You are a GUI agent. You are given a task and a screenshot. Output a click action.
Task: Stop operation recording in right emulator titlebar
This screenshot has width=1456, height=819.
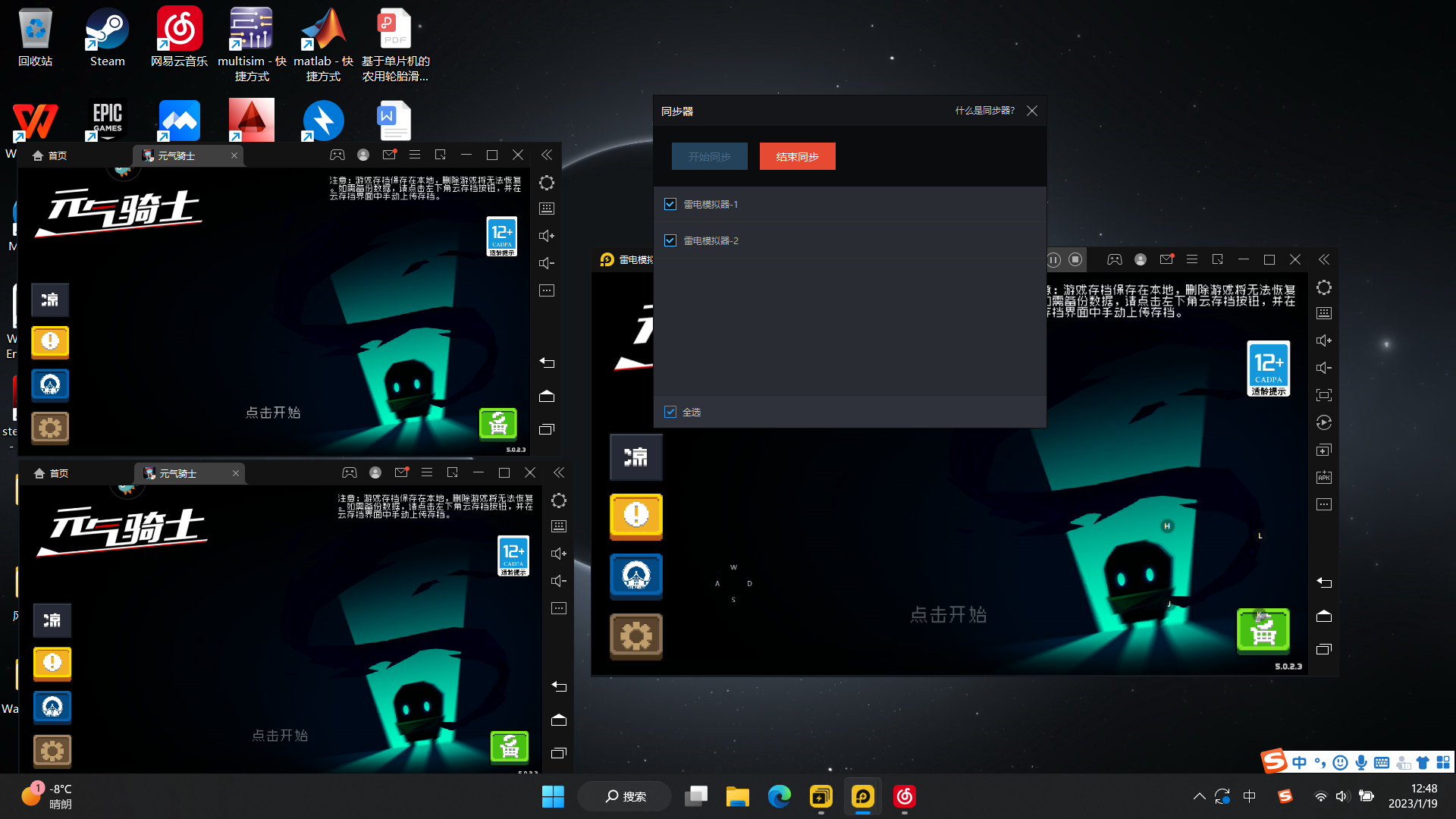click(x=1075, y=259)
